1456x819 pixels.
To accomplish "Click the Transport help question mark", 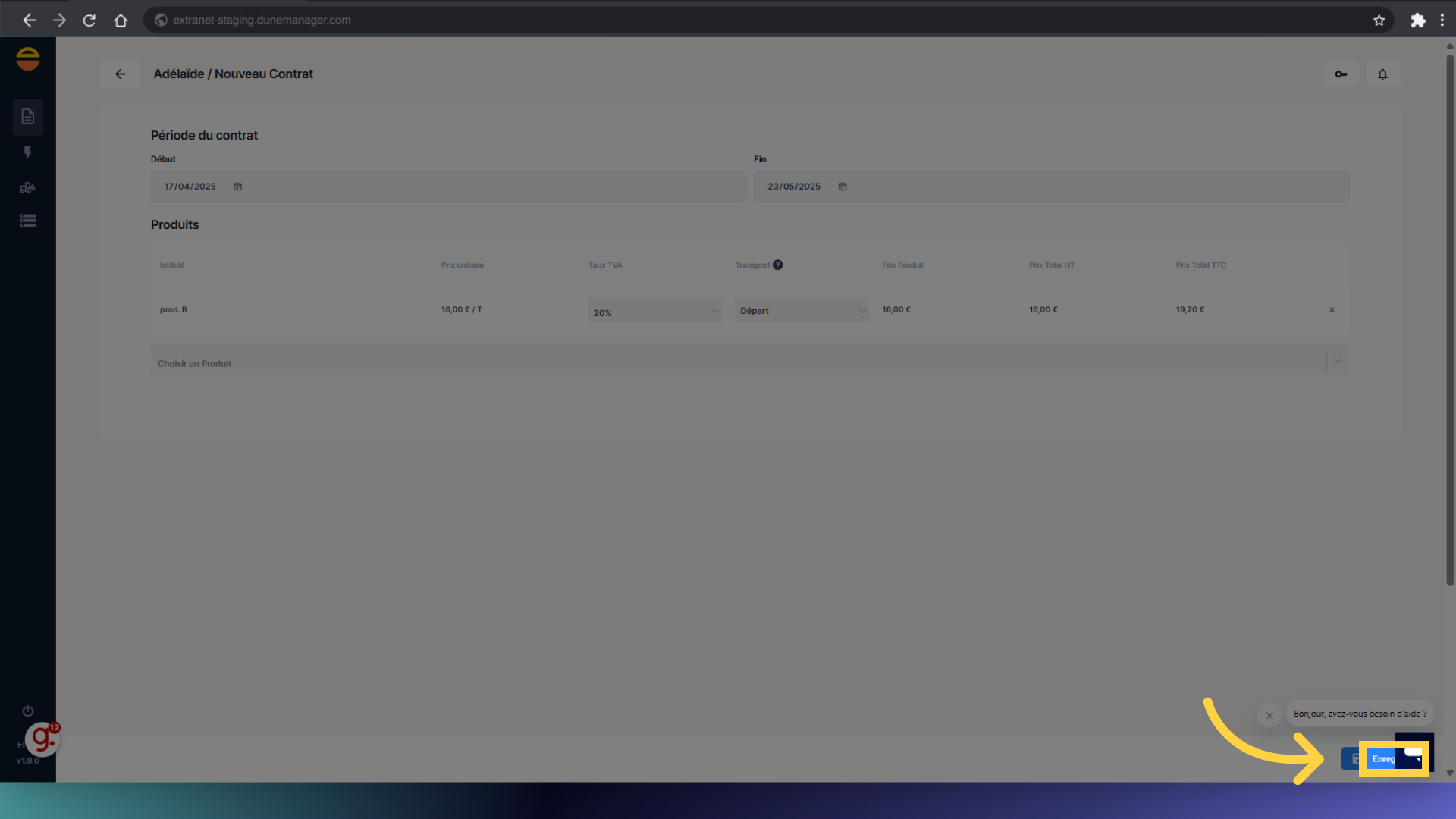I will click(777, 265).
